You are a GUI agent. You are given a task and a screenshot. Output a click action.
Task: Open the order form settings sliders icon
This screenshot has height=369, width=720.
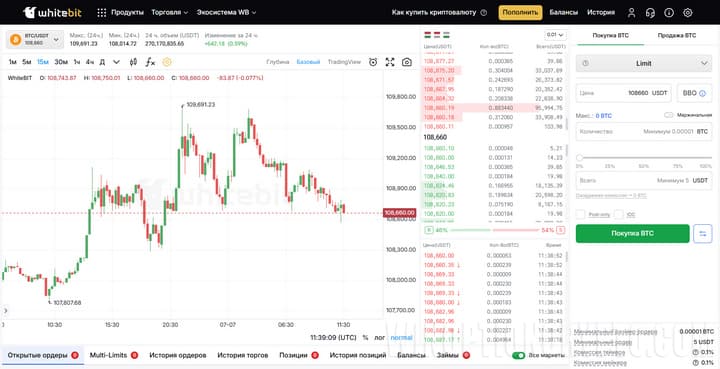[703, 234]
